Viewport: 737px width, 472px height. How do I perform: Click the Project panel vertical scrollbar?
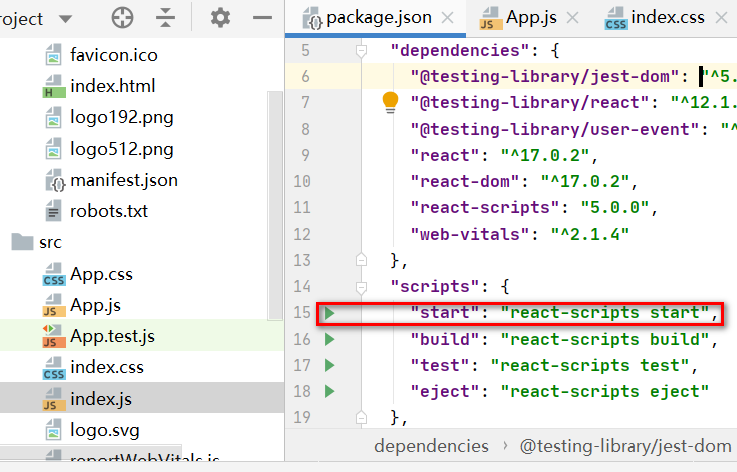click(274, 205)
